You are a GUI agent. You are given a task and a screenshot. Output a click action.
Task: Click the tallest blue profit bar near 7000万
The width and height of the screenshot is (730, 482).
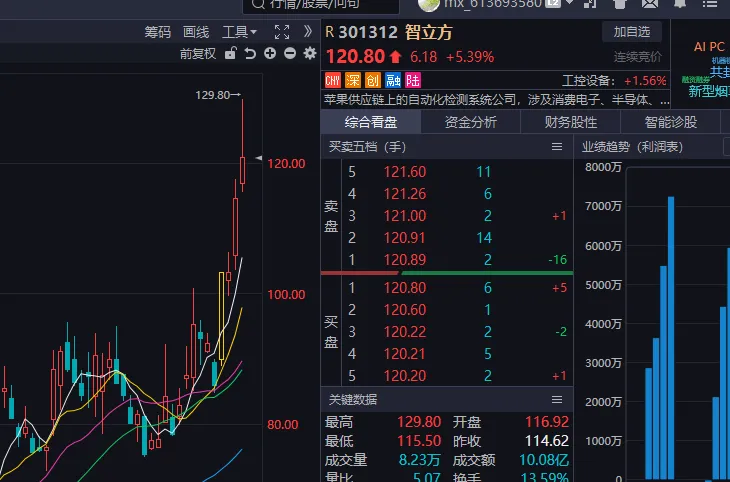(x=671, y=338)
